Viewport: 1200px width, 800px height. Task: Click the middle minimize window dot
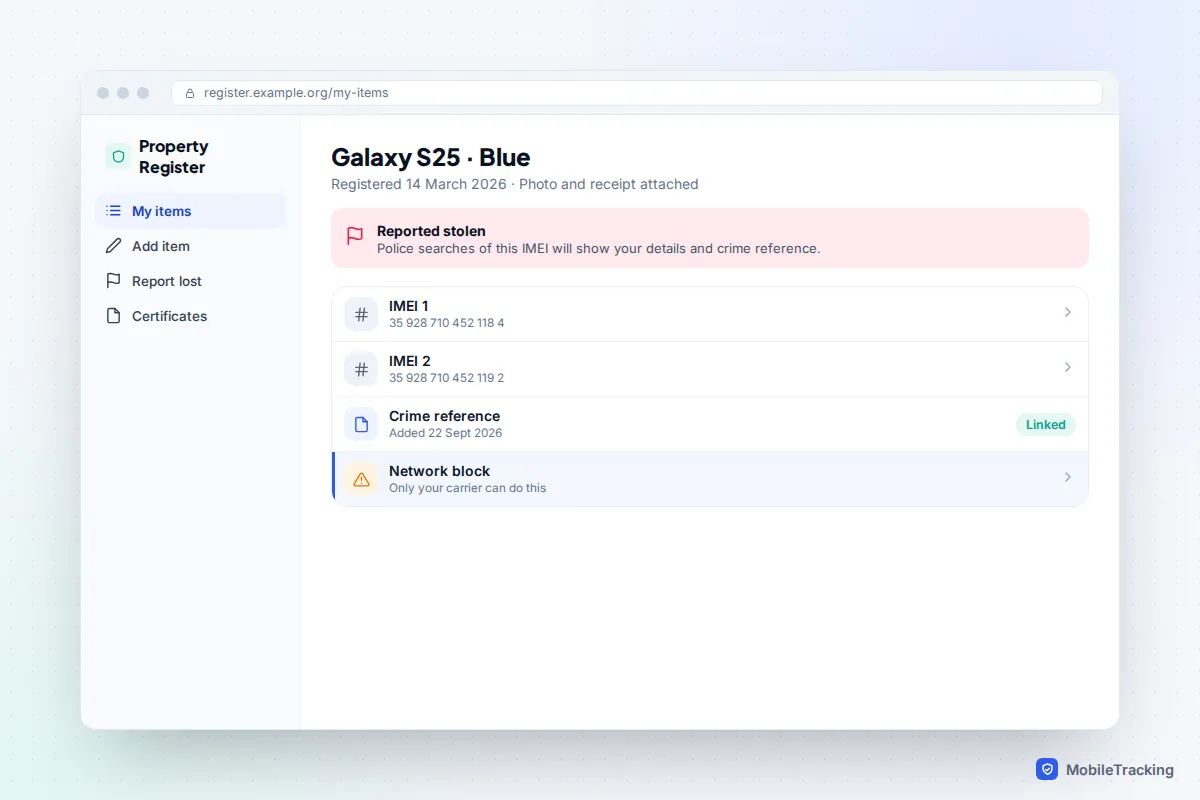(x=123, y=93)
